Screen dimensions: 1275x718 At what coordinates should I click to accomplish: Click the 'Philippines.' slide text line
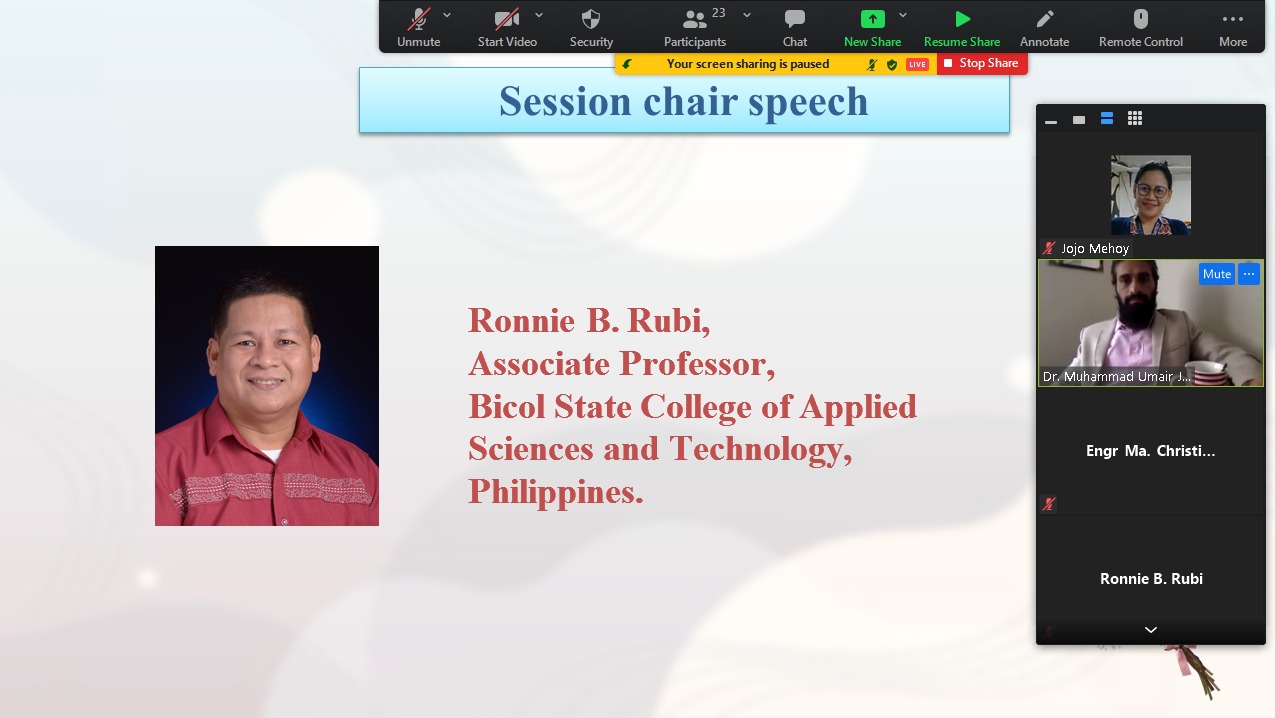click(x=556, y=491)
